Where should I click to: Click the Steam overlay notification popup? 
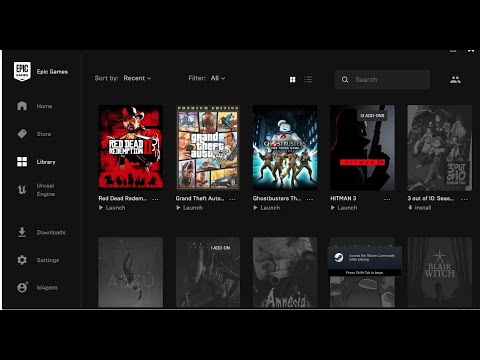click(365, 261)
